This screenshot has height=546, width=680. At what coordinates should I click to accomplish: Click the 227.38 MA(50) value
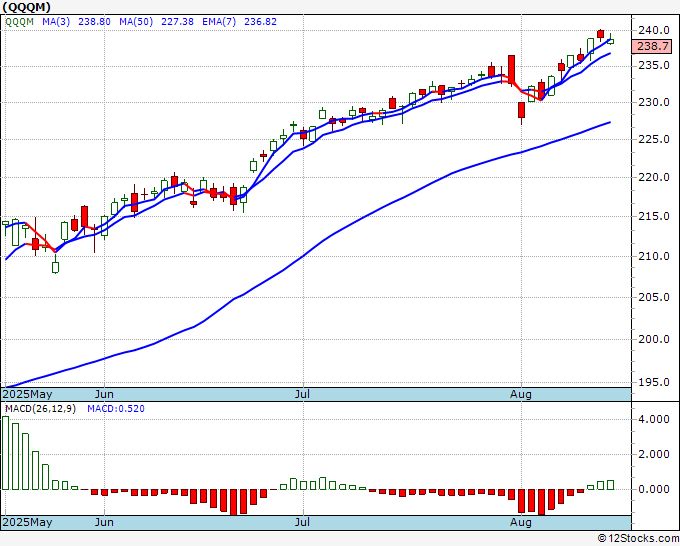[x=177, y=22]
